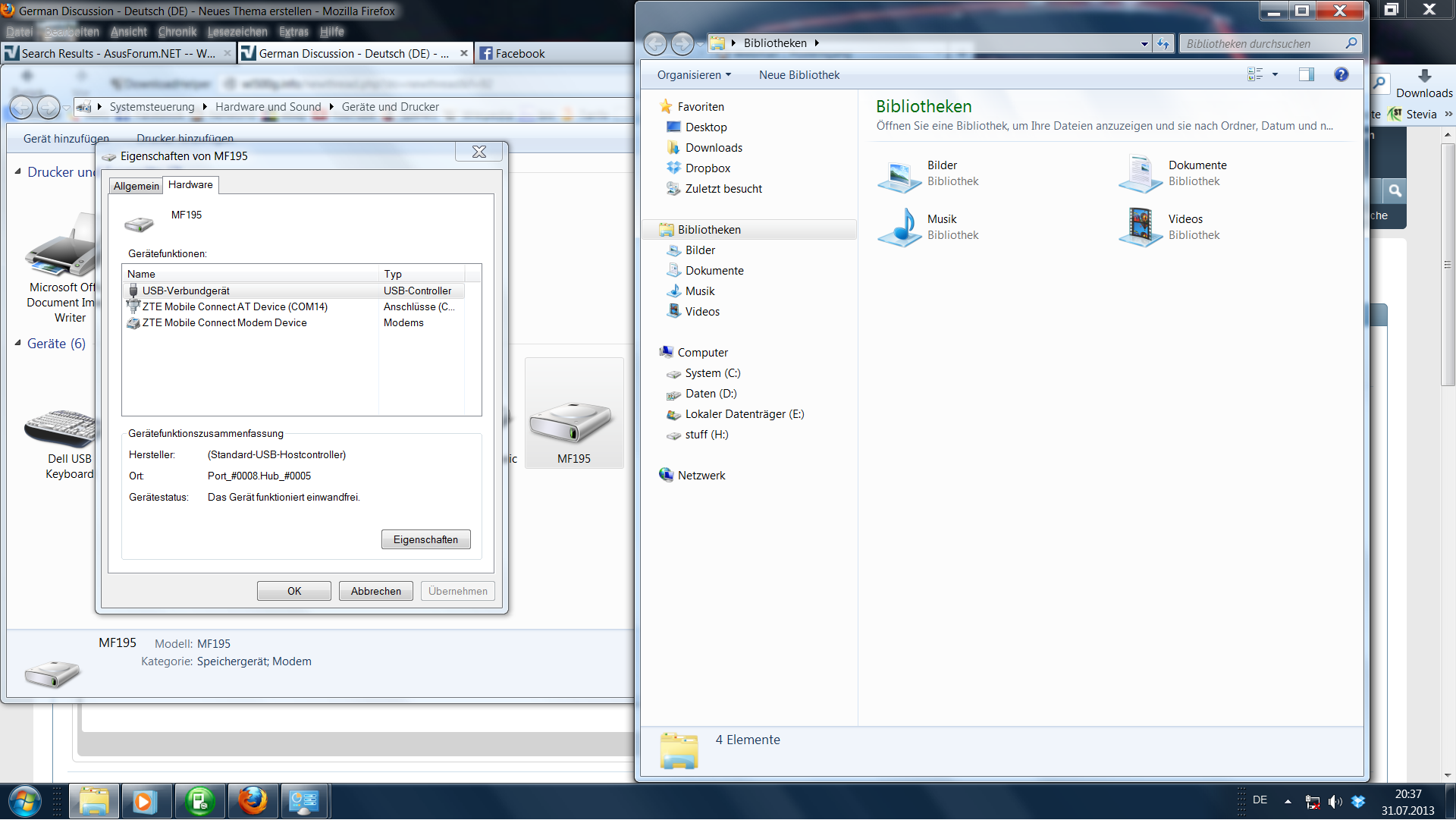Open the Dokumente library icon
Image resolution: width=1456 pixels, height=820 pixels.
[1140, 174]
